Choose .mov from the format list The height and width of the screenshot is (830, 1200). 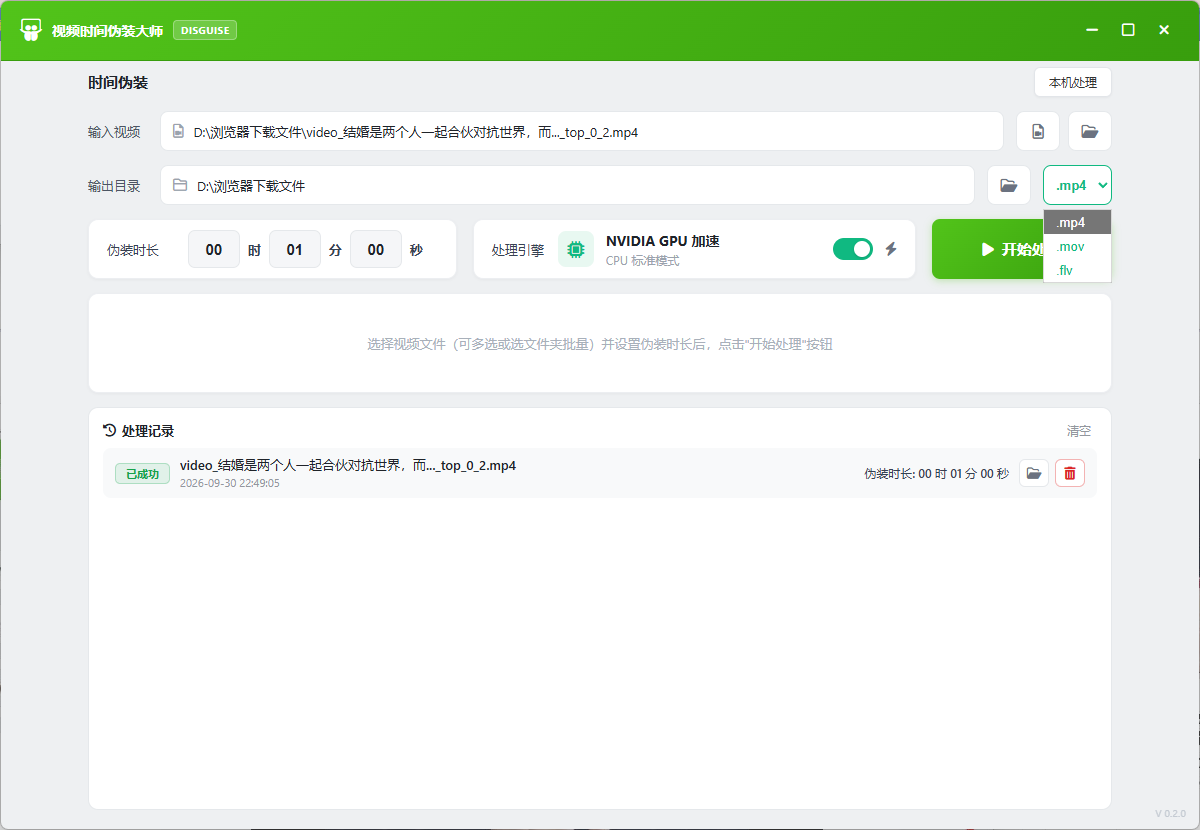pos(1077,246)
